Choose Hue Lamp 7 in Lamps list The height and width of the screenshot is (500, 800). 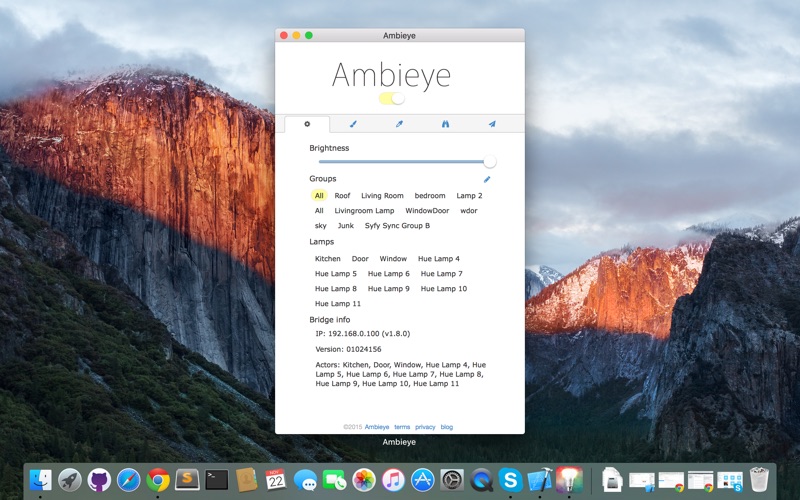coord(441,273)
